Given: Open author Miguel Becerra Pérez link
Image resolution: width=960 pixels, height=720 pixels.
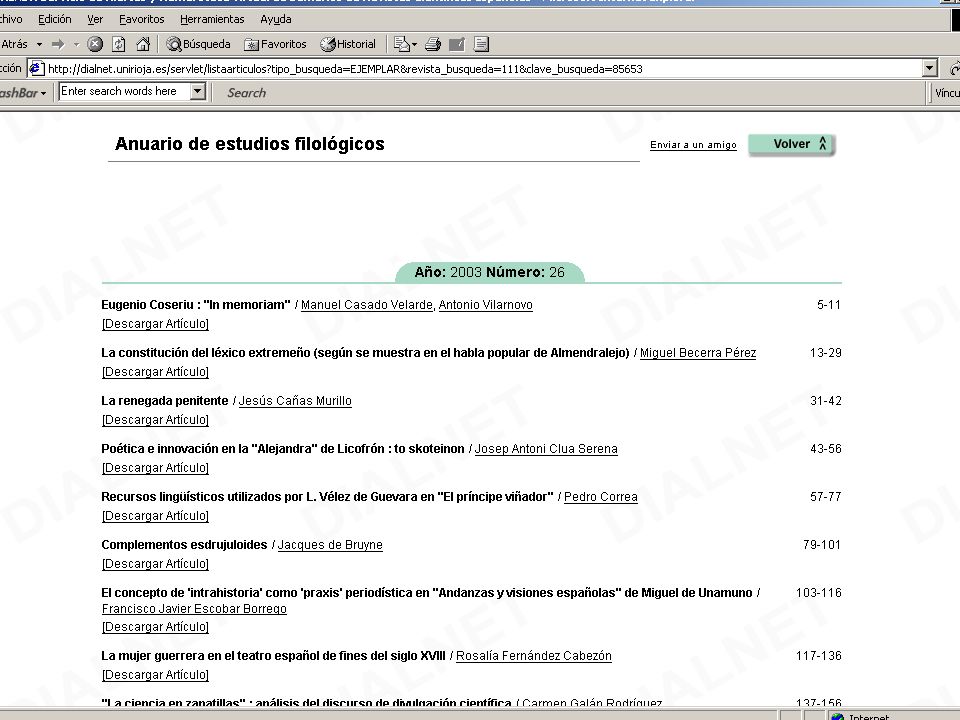Looking at the screenshot, I should click(698, 353).
